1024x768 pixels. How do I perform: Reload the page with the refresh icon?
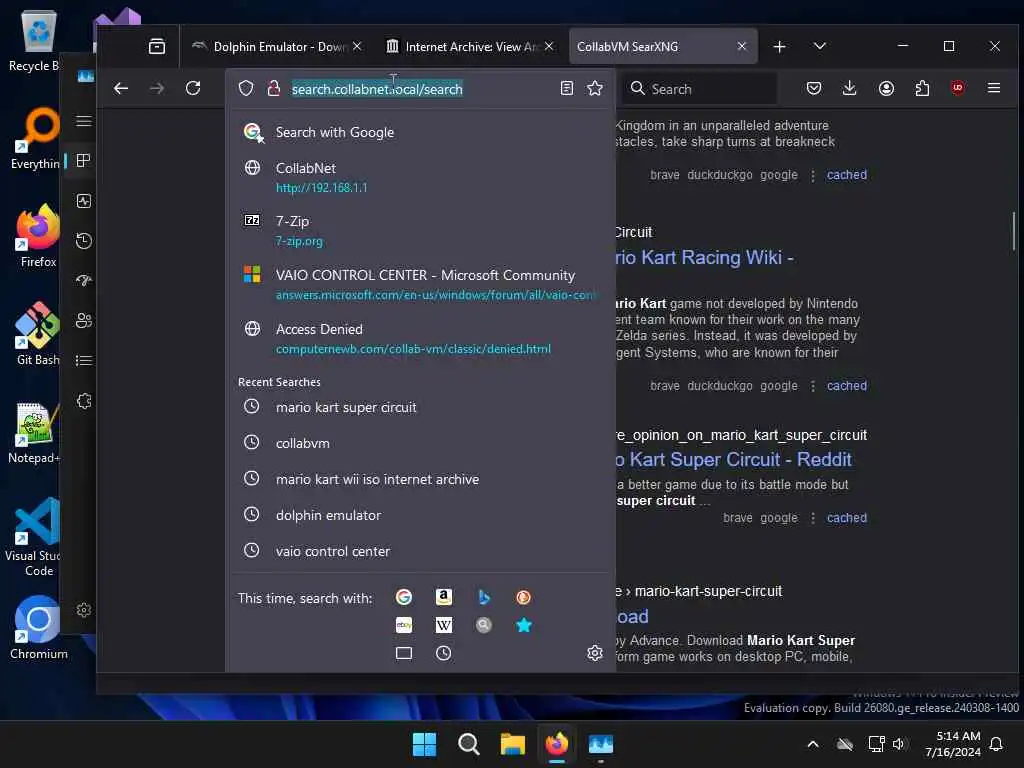tap(193, 88)
